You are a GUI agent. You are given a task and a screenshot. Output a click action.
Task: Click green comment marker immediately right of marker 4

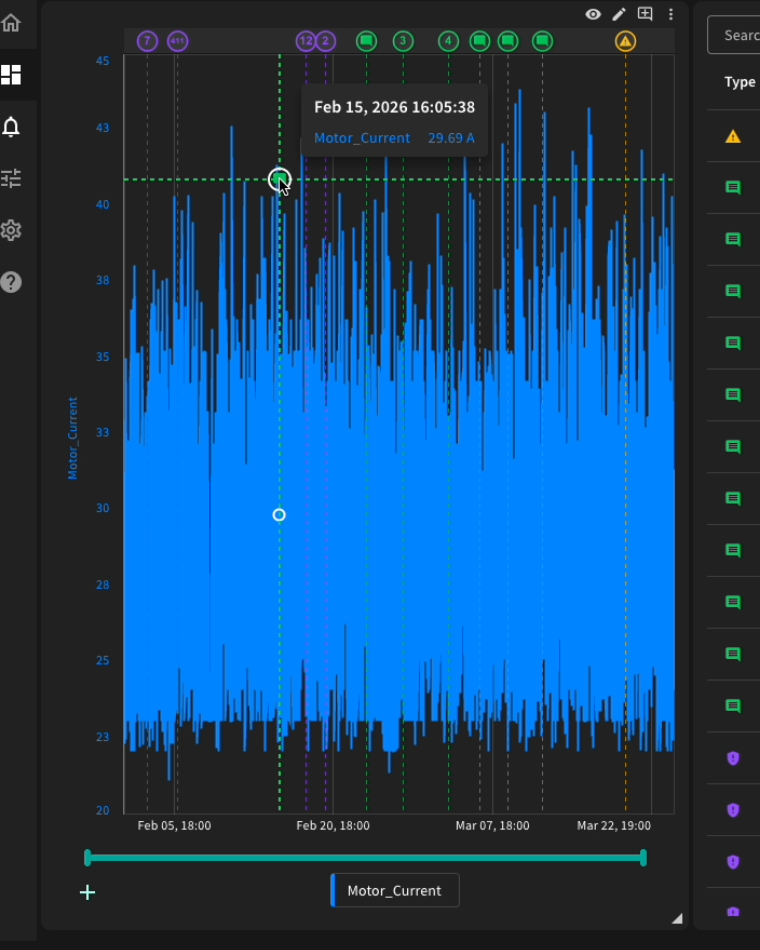pyautogui.click(x=480, y=41)
